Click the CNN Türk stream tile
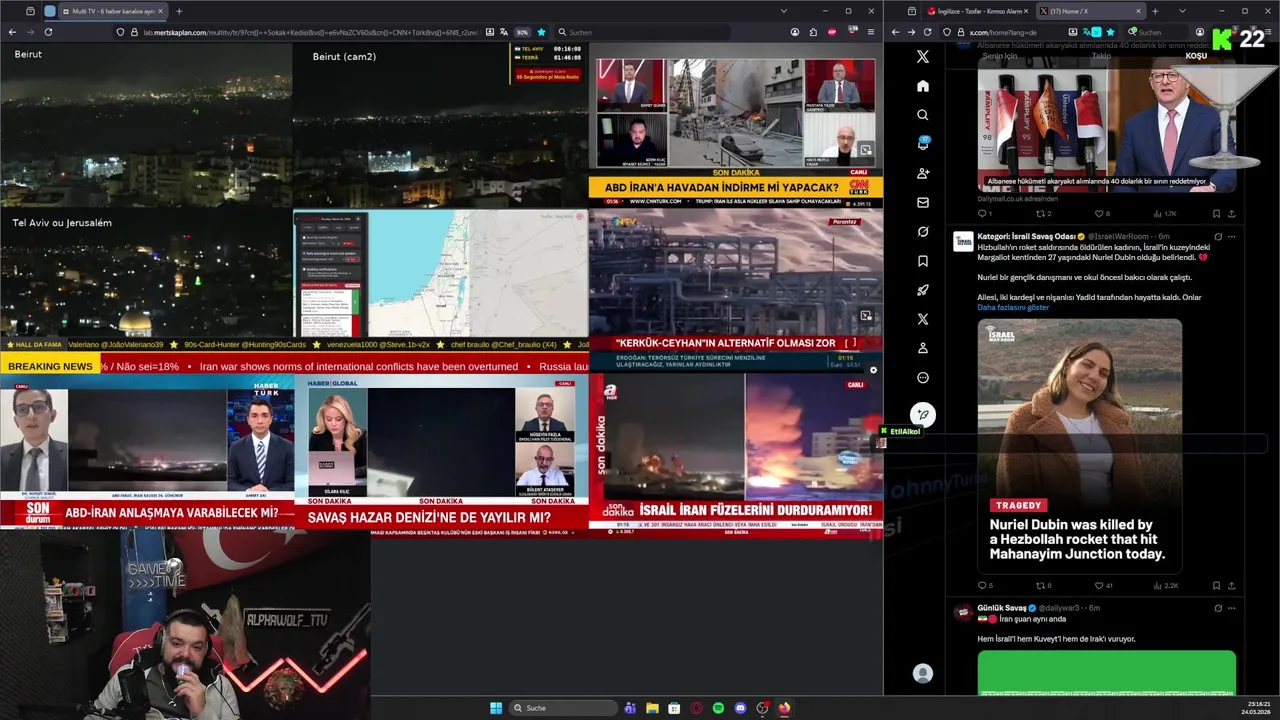 pyautogui.click(x=736, y=125)
